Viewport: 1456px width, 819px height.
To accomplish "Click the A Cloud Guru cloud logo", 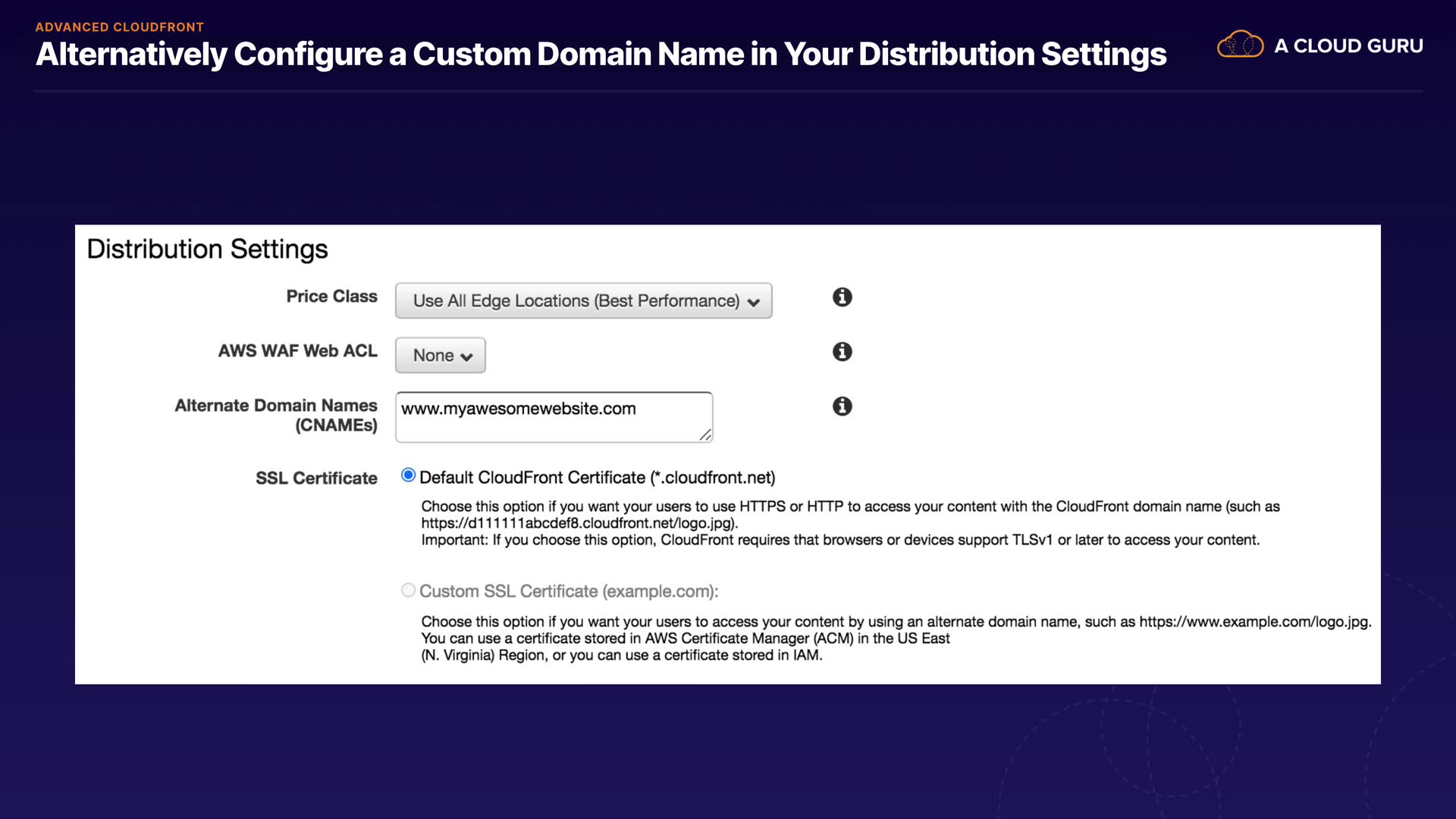I will (x=1240, y=45).
